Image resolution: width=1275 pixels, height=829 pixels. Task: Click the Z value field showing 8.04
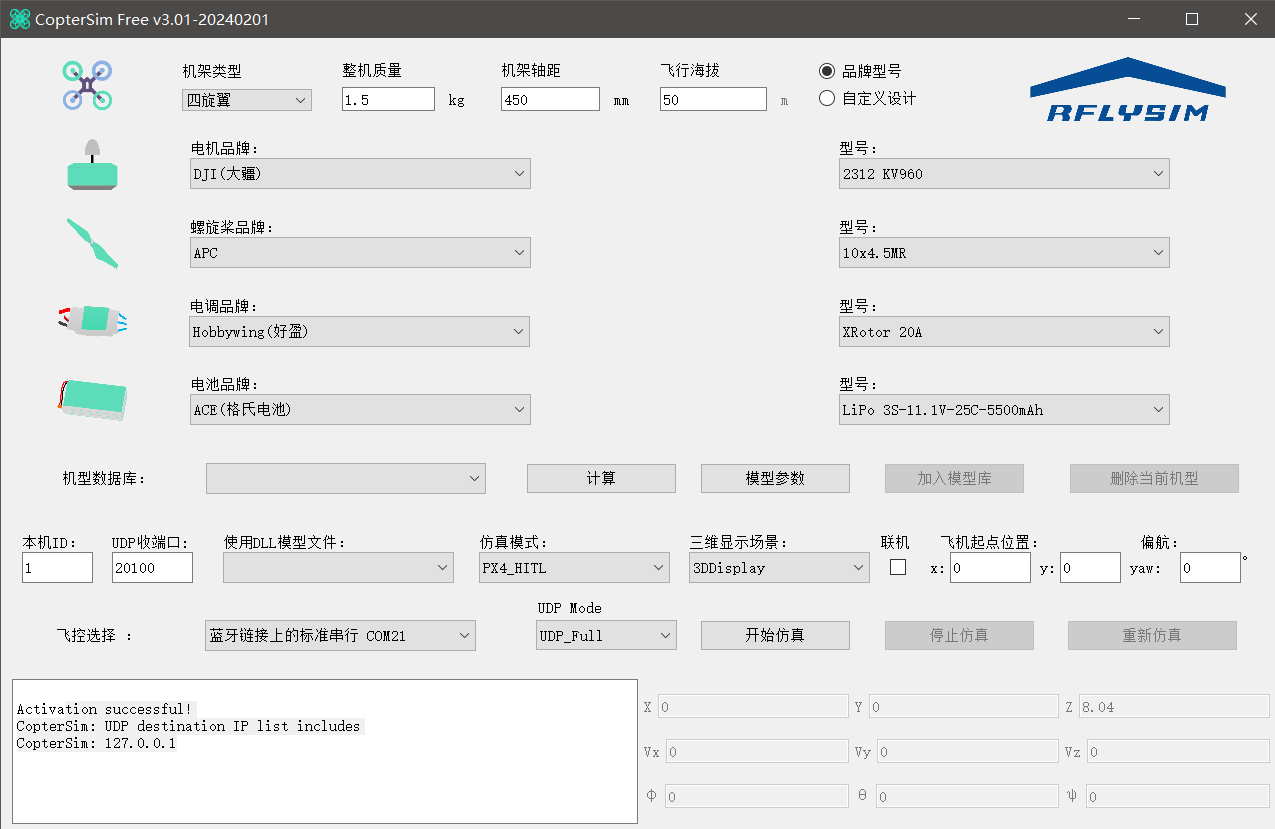1174,706
